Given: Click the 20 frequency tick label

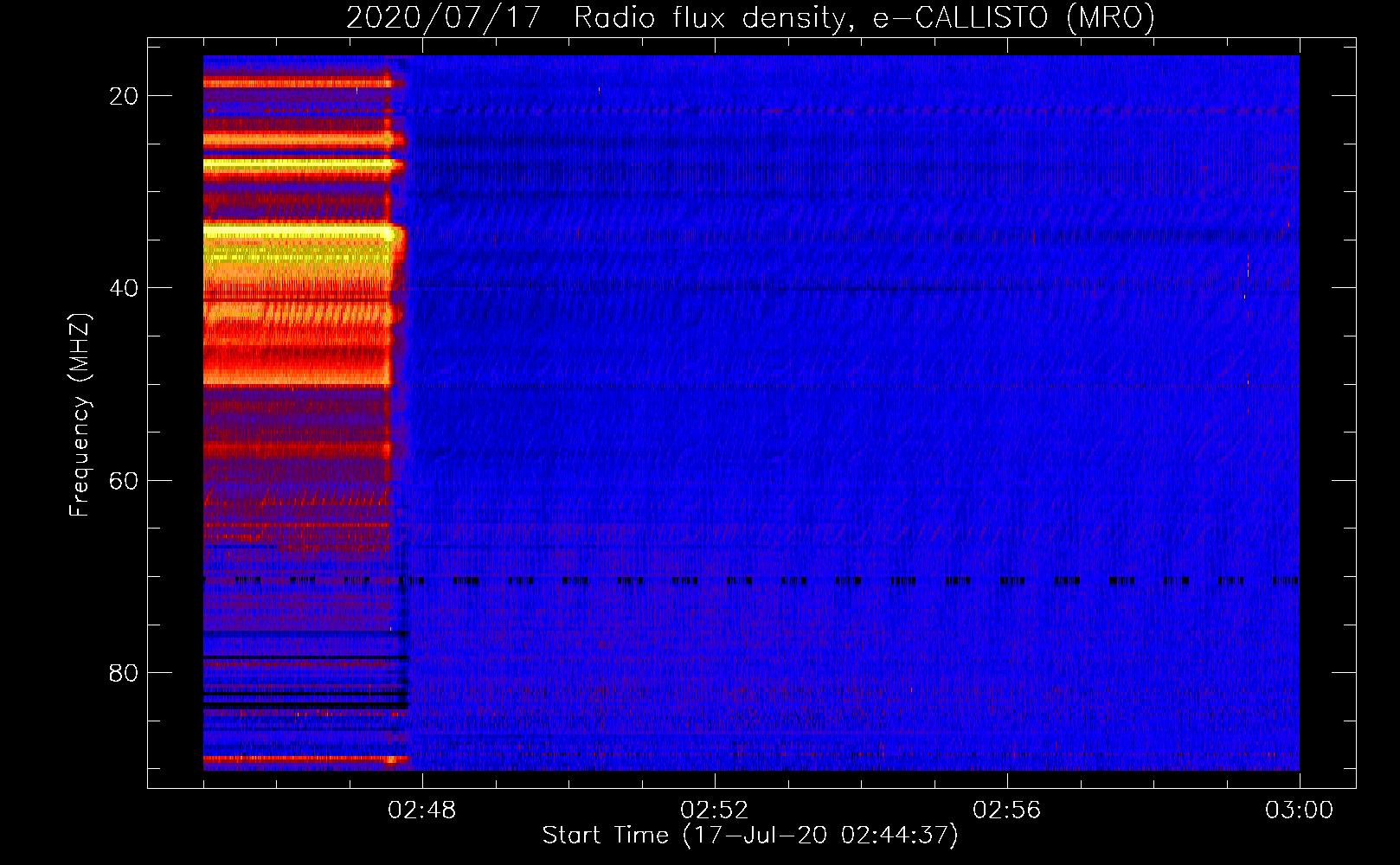Looking at the screenshot, I should click(124, 96).
